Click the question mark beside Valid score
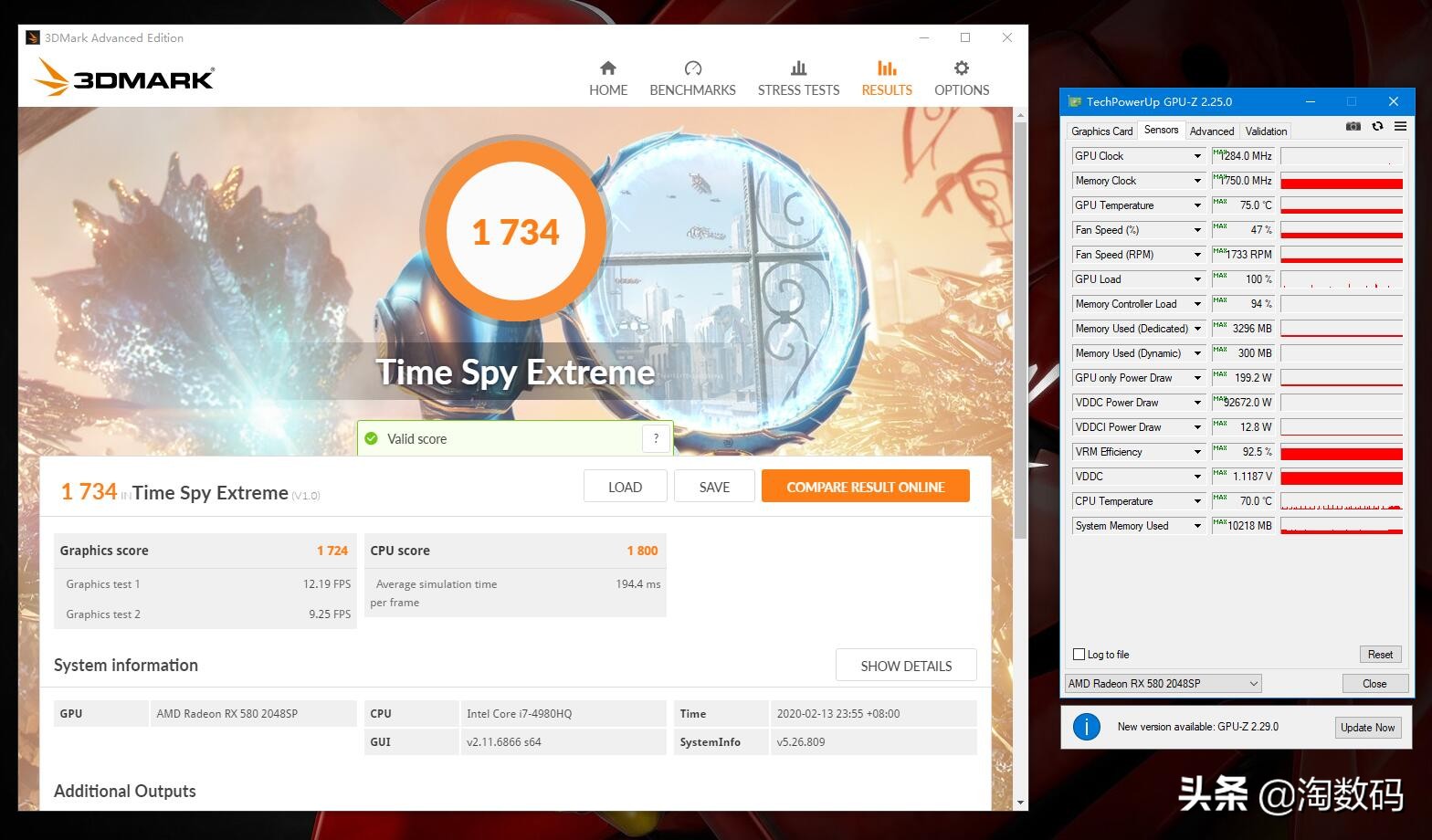Image resolution: width=1432 pixels, height=840 pixels. click(656, 438)
